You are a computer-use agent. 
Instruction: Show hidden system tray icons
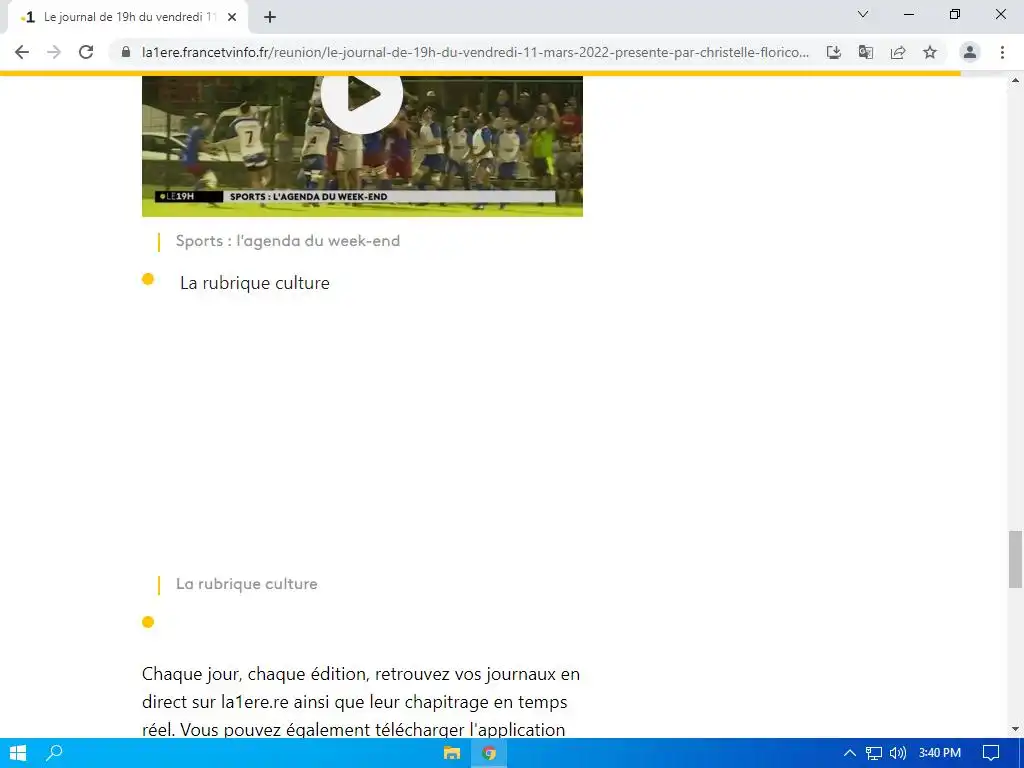coord(850,753)
